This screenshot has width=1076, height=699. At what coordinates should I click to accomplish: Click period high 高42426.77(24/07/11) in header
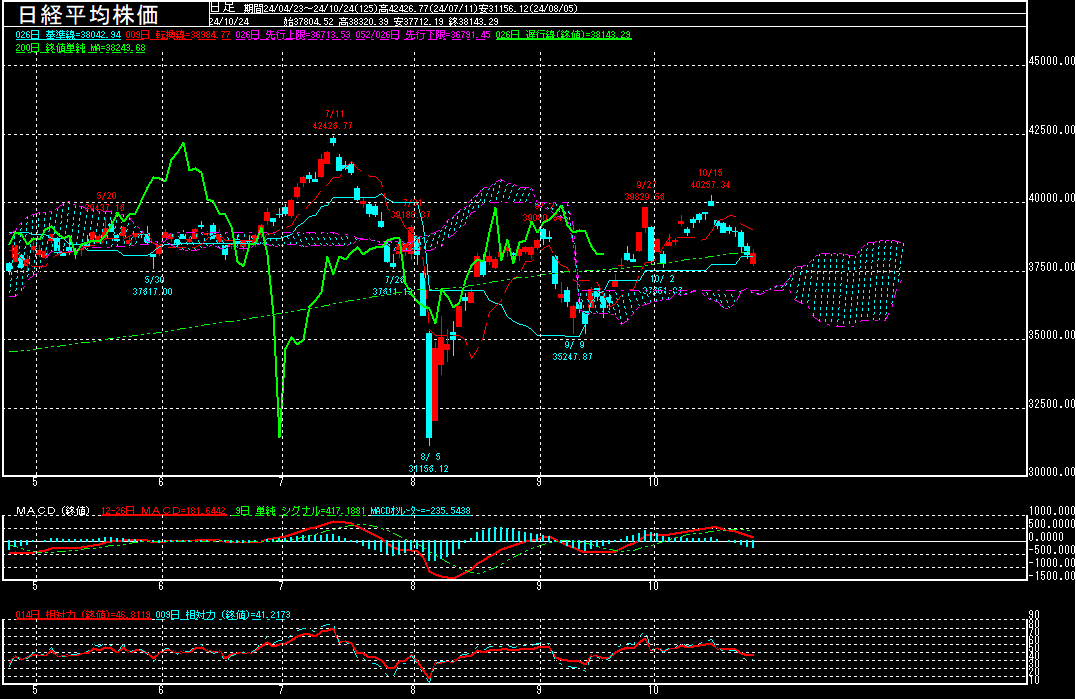pyautogui.click(x=428, y=9)
